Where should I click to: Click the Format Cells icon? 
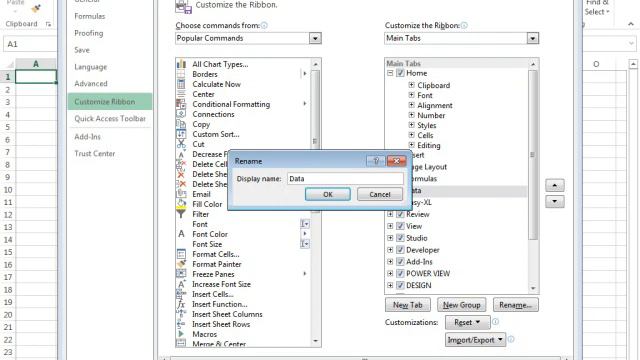[181, 254]
